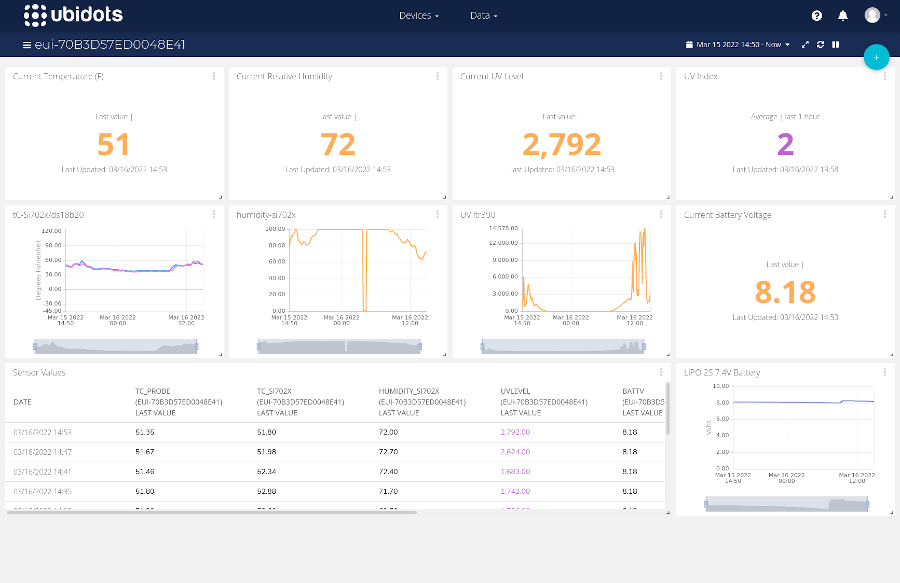This screenshot has width=900, height=583.
Task: Click the calendar icon in date range picker
Action: coord(689,45)
